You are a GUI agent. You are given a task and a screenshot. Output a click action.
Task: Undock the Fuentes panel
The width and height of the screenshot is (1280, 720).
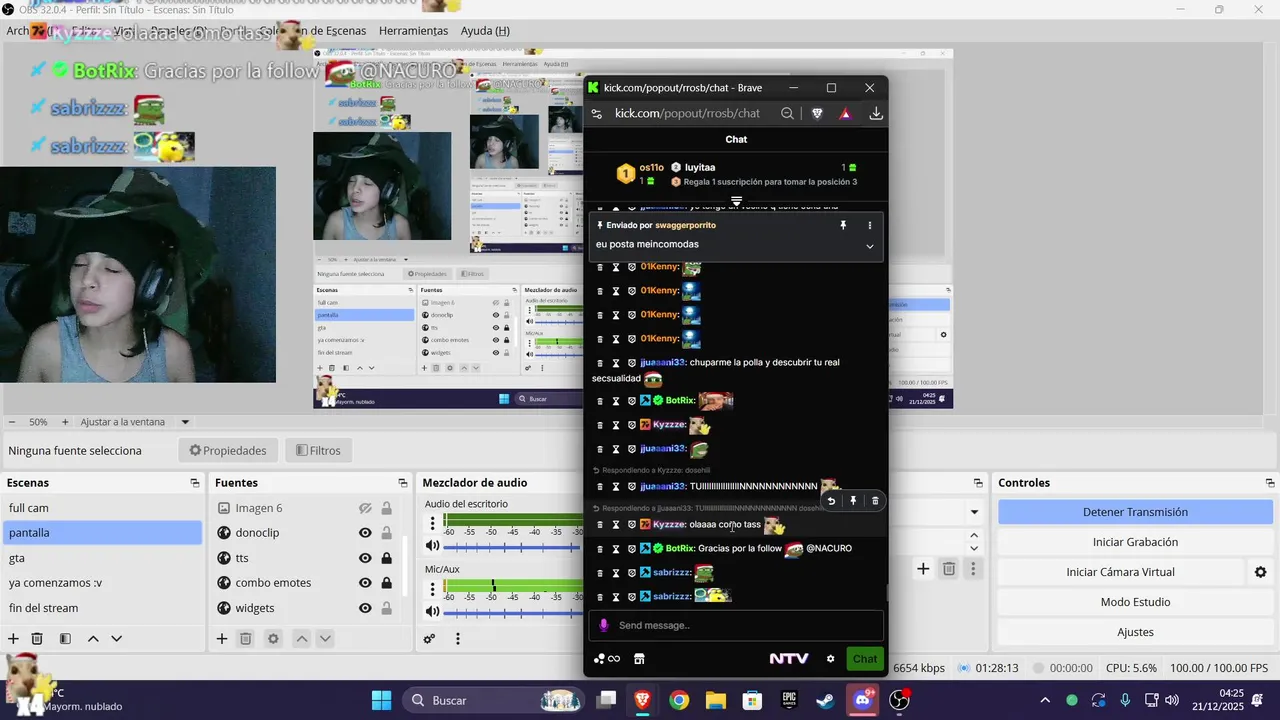(x=402, y=483)
